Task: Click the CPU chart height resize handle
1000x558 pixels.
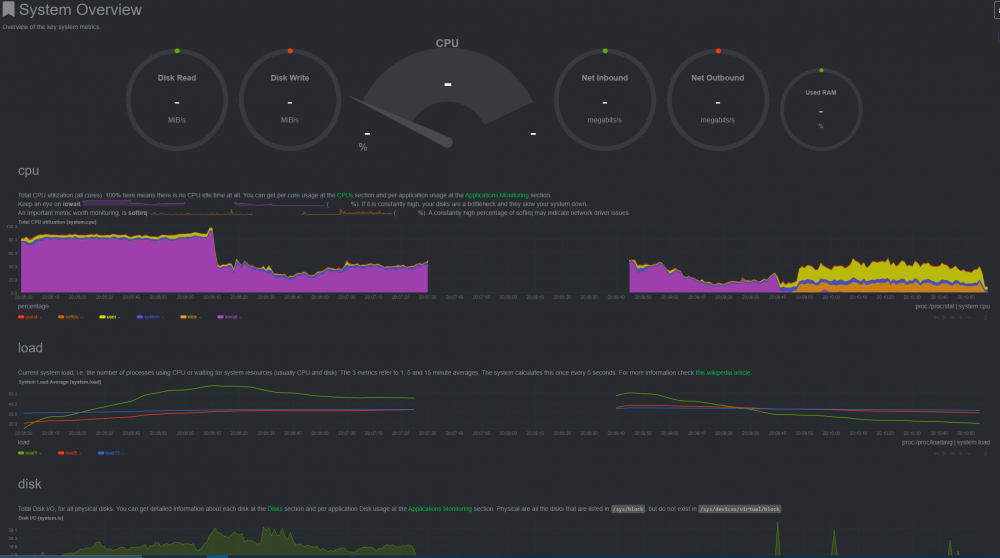Action: (x=985, y=318)
